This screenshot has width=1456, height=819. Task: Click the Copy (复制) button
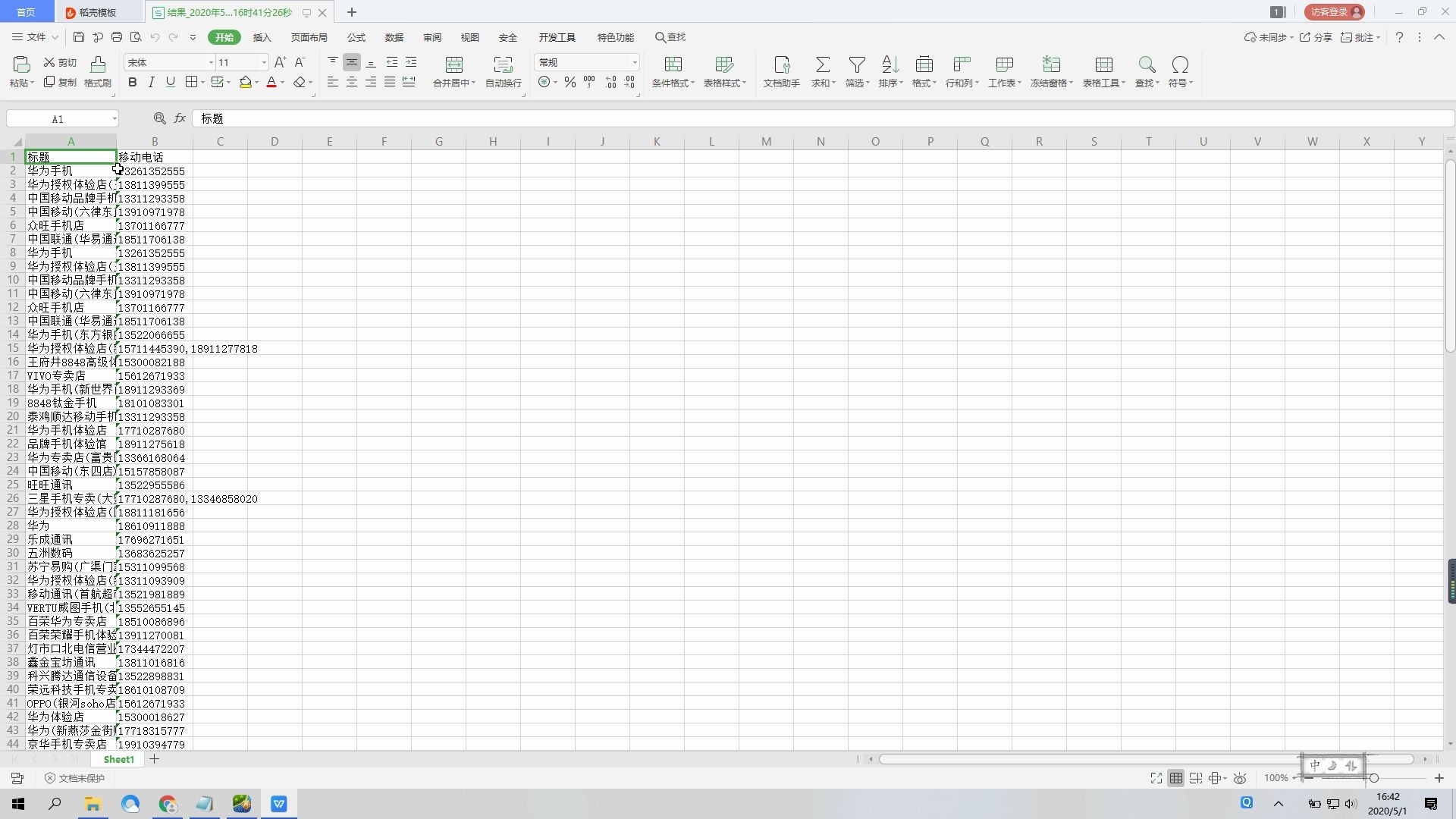coord(61,83)
